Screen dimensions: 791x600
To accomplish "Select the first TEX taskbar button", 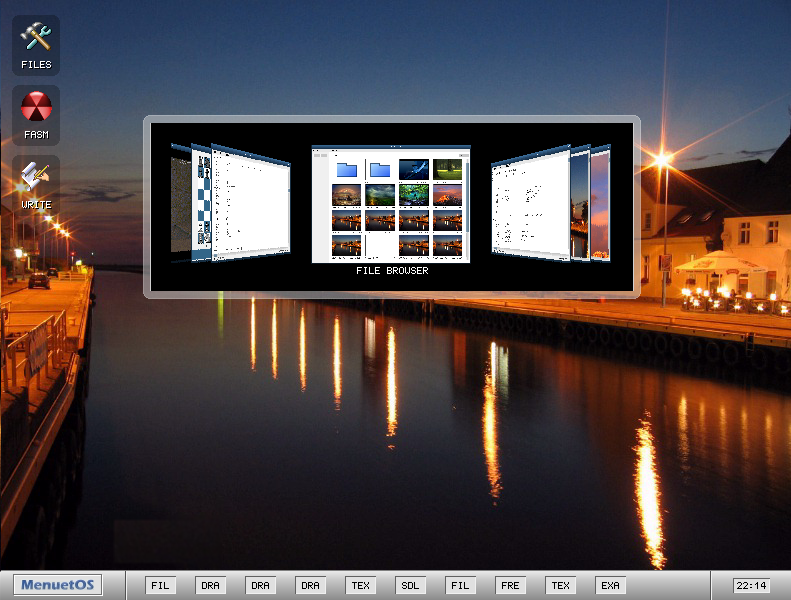I will pyautogui.click(x=361, y=586).
